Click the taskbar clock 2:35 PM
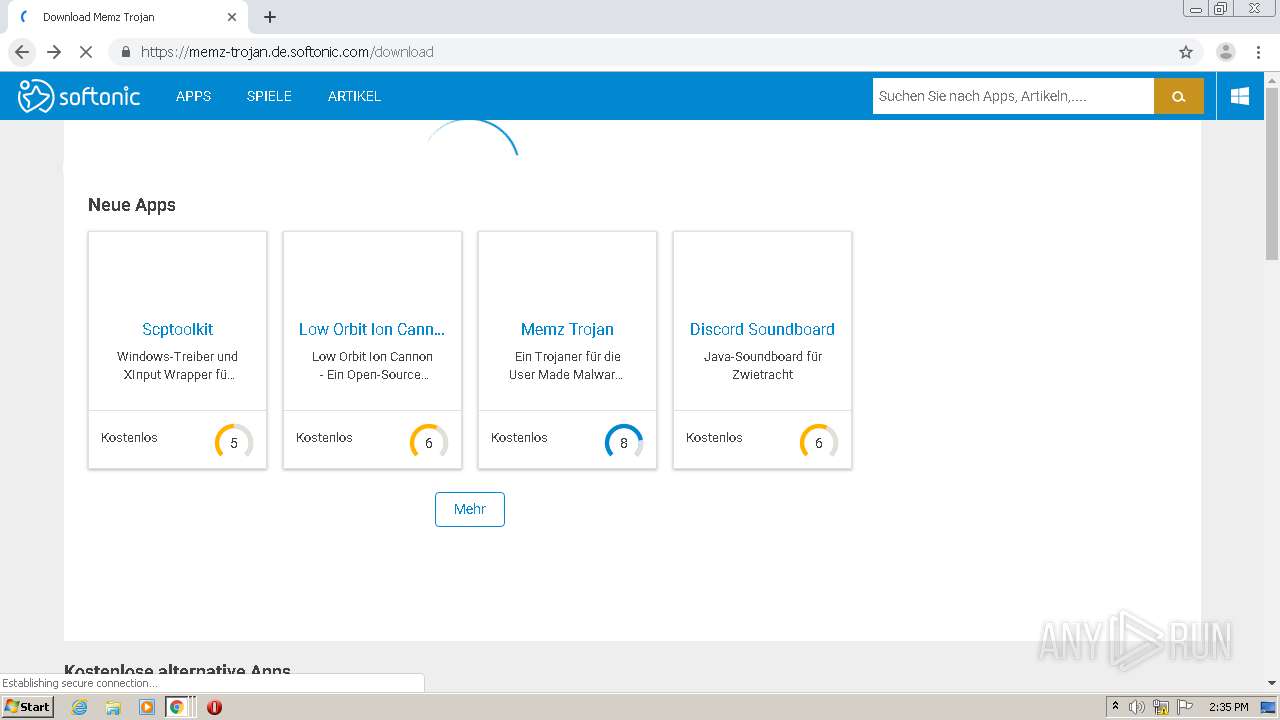This screenshot has width=1280, height=720. pyautogui.click(x=1228, y=707)
